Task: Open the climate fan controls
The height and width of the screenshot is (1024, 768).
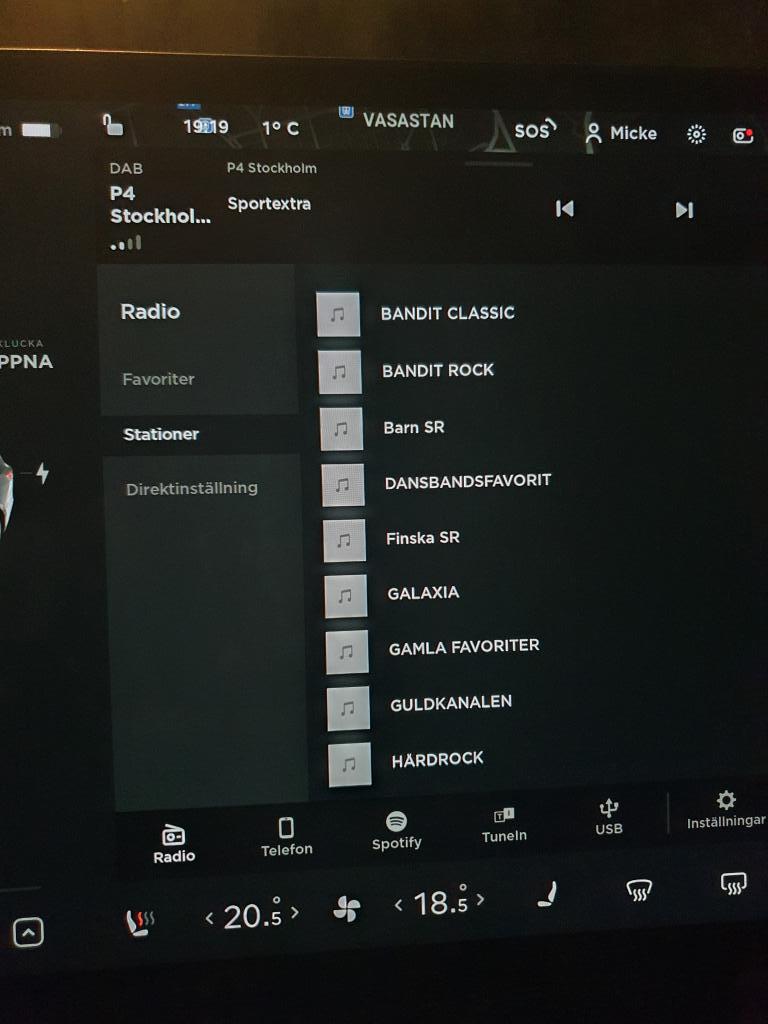Action: point(346,908)
